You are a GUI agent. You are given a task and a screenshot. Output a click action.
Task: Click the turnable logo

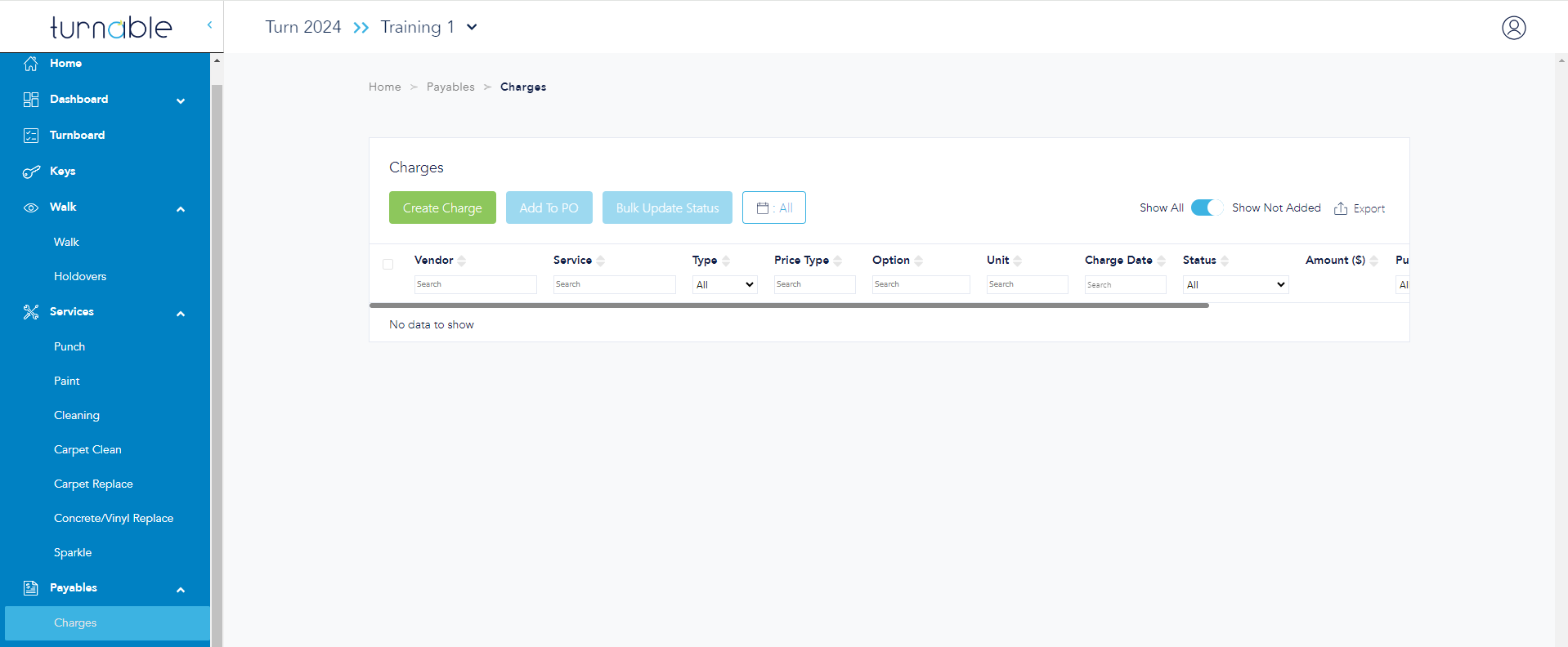tap(111, 27)
